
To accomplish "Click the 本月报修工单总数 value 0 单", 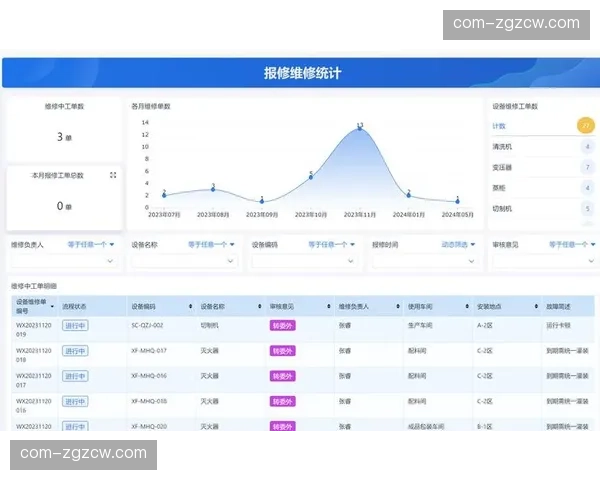I will [x=64, y=206].
